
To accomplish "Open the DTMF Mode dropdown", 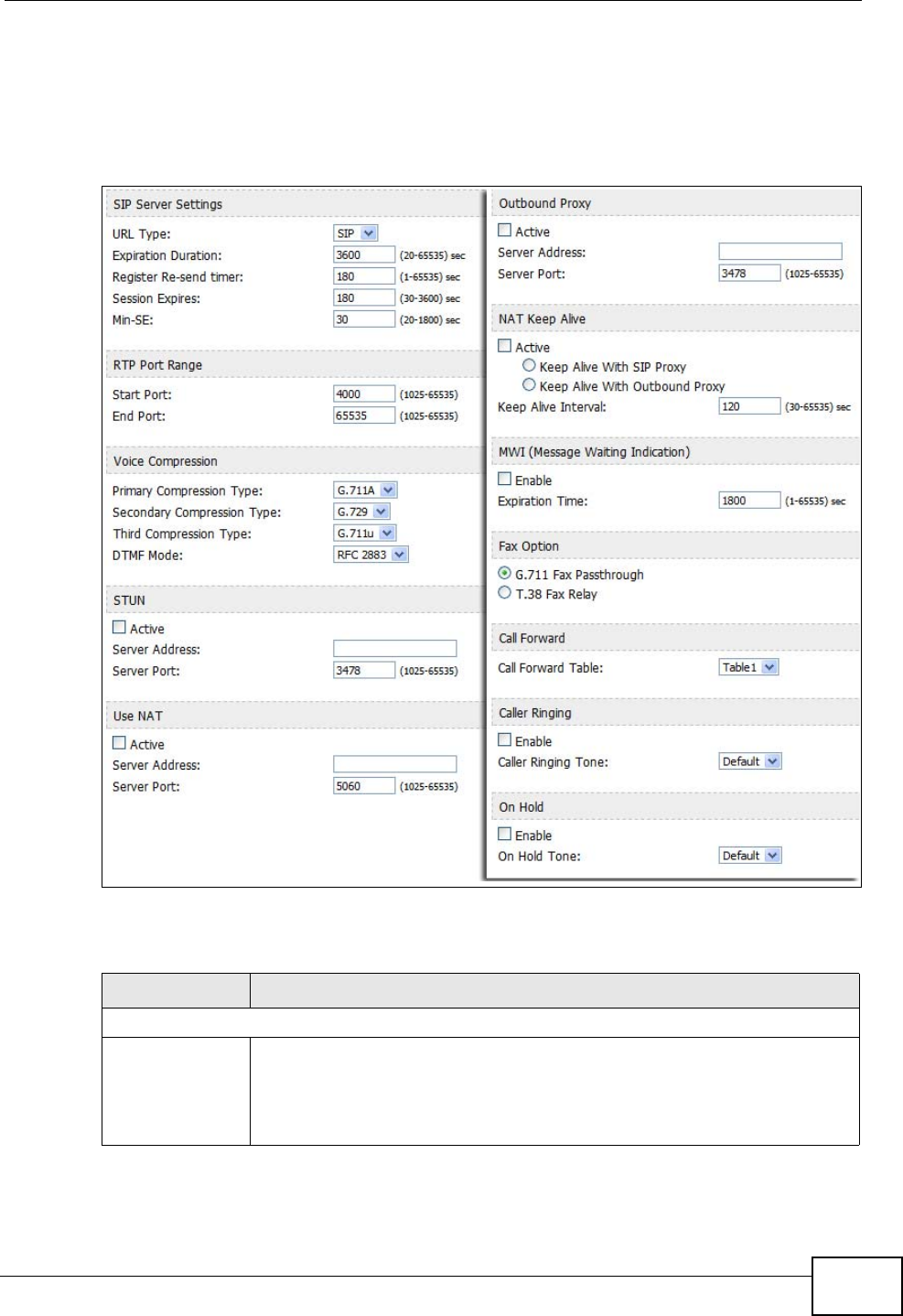I will pos(371,555).
